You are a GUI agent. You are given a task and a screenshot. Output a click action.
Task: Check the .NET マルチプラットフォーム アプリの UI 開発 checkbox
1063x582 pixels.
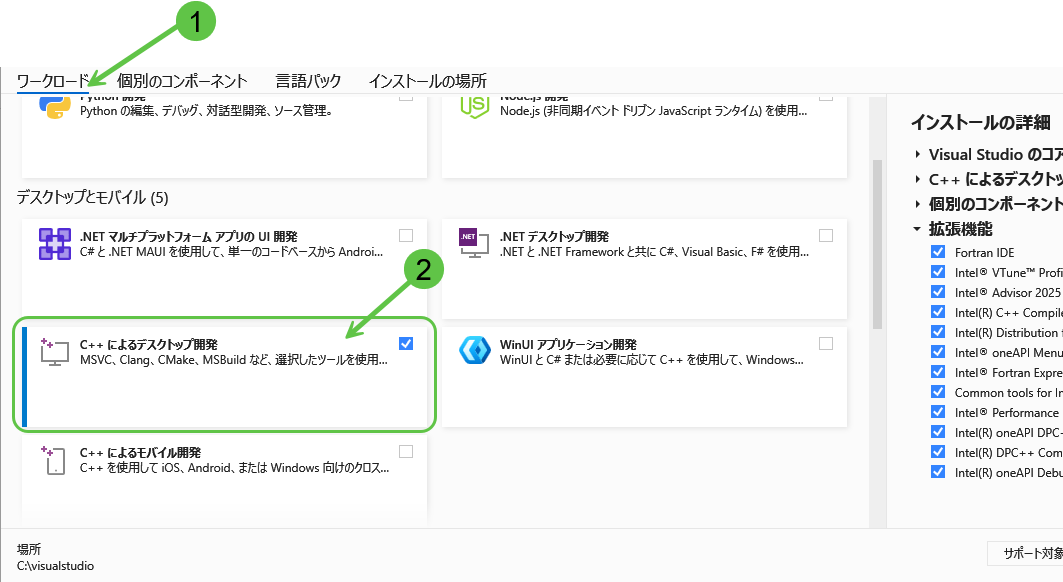point(406,235)
